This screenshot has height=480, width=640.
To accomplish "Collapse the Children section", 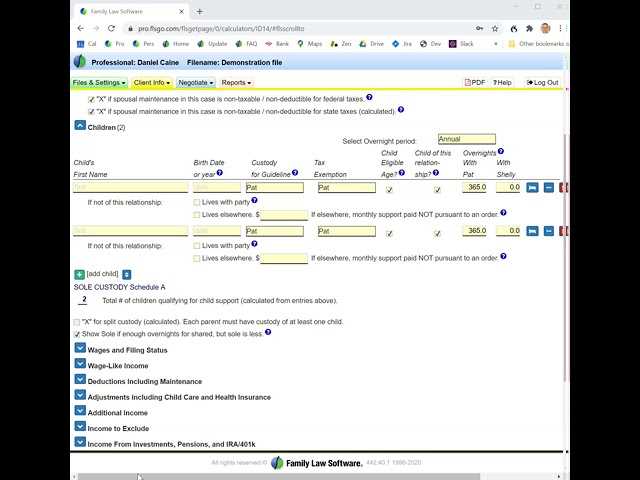I will click(x=80, y=125).
